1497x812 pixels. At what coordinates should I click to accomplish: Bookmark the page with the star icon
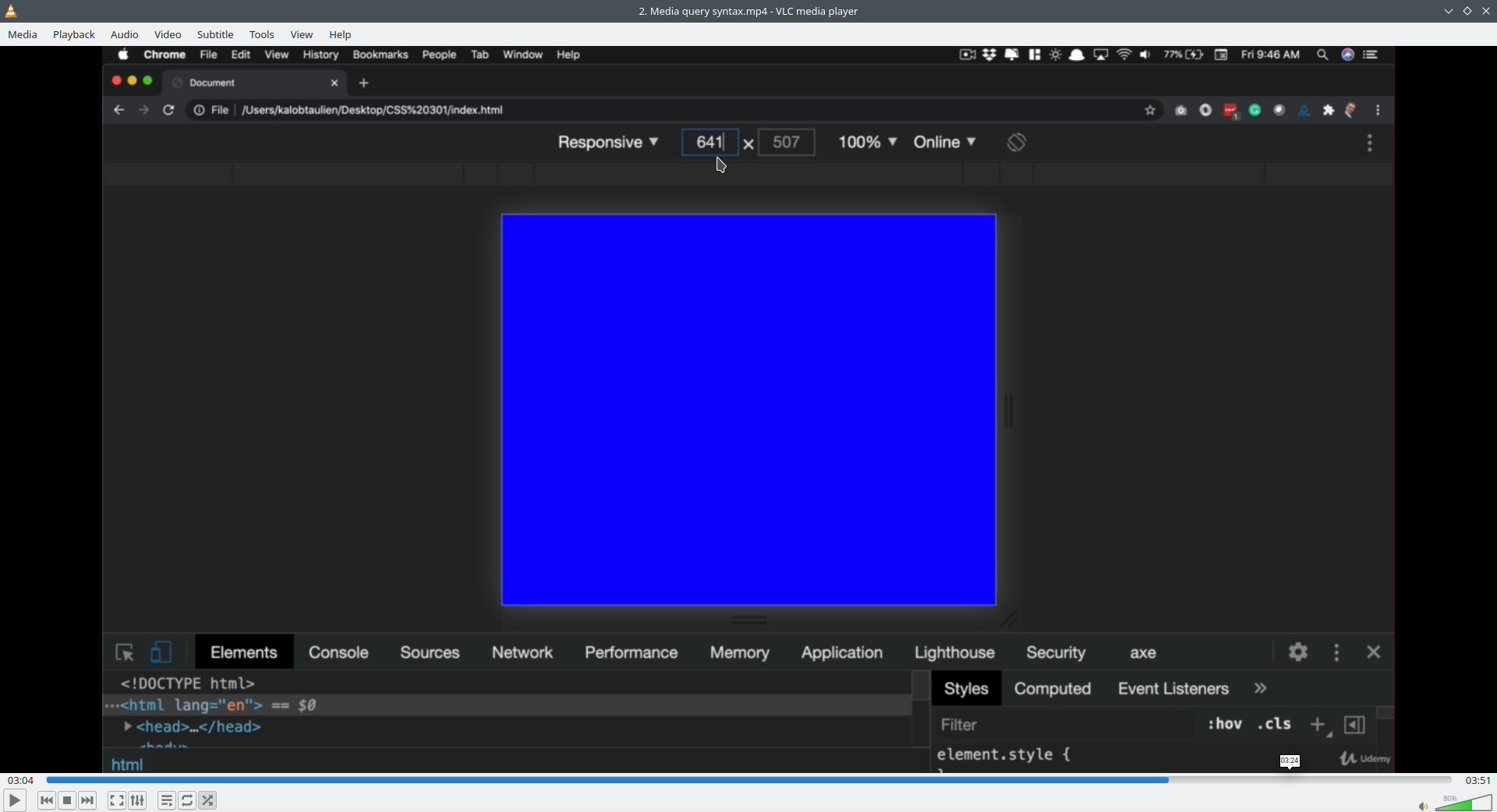pyautogui.click(x=1150, y=111)
